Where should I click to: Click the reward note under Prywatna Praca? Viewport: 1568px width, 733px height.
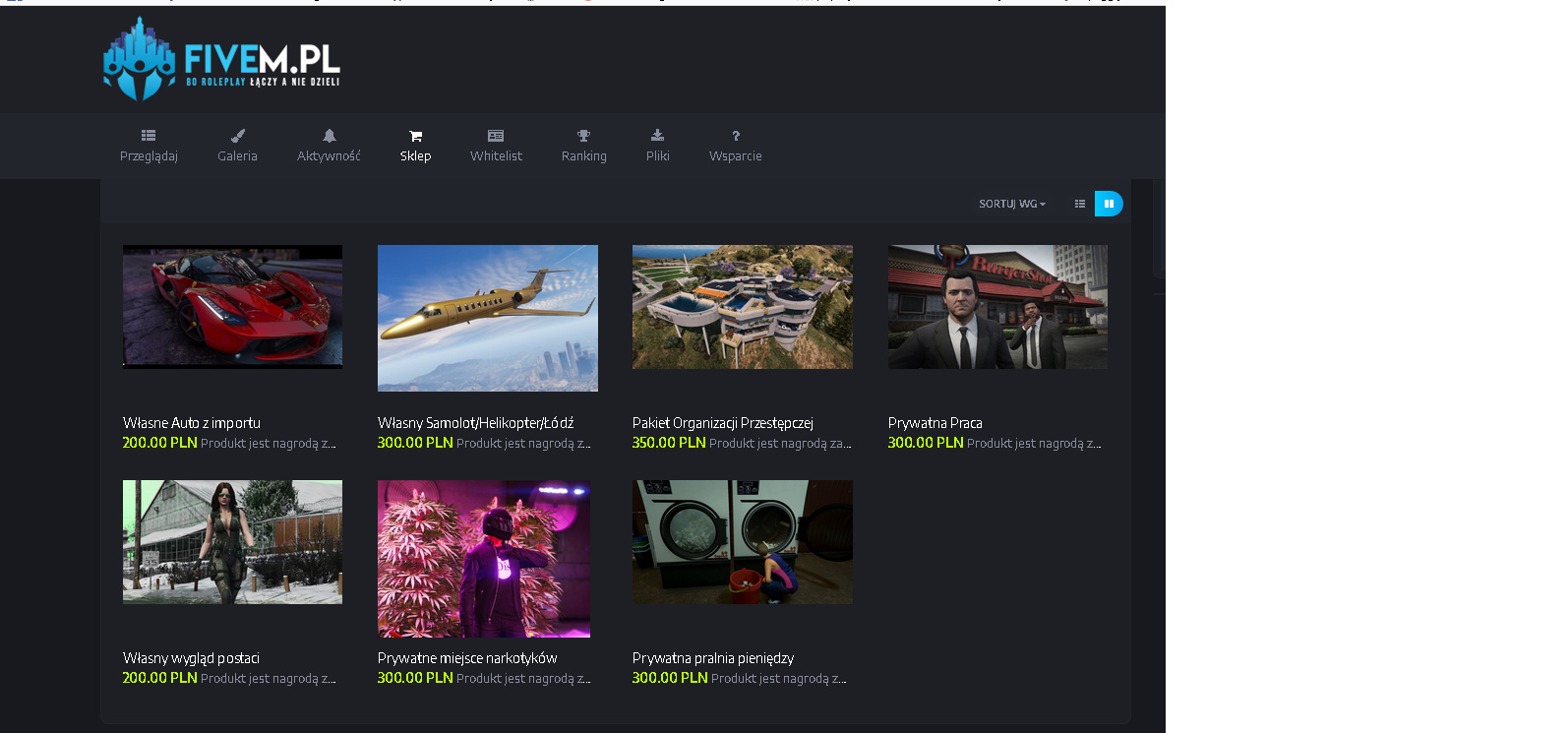tap(1035, 444)
